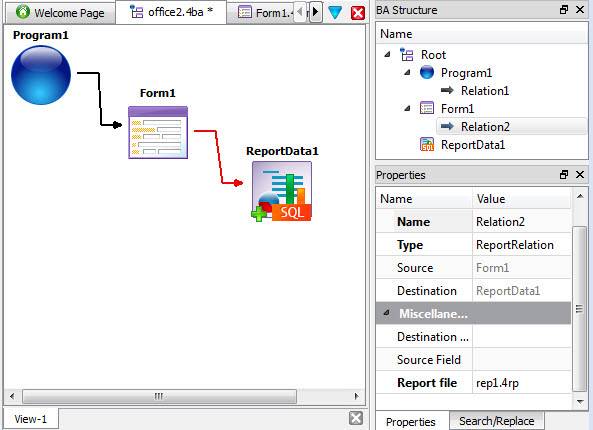Click the Relation1 arrow icon in tree
The image size is (593, 430).
point(447,90)
